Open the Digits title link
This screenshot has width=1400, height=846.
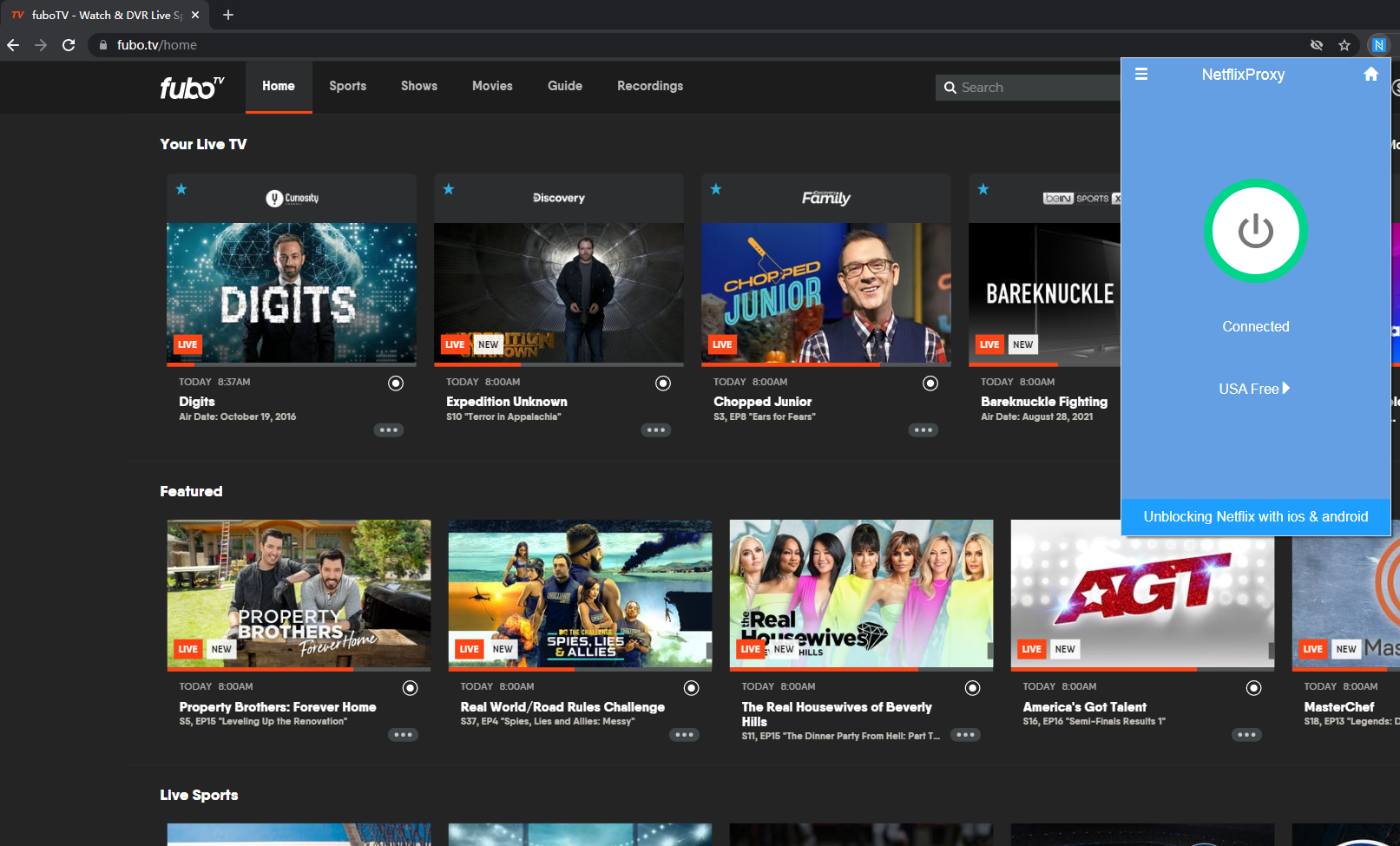197,402
